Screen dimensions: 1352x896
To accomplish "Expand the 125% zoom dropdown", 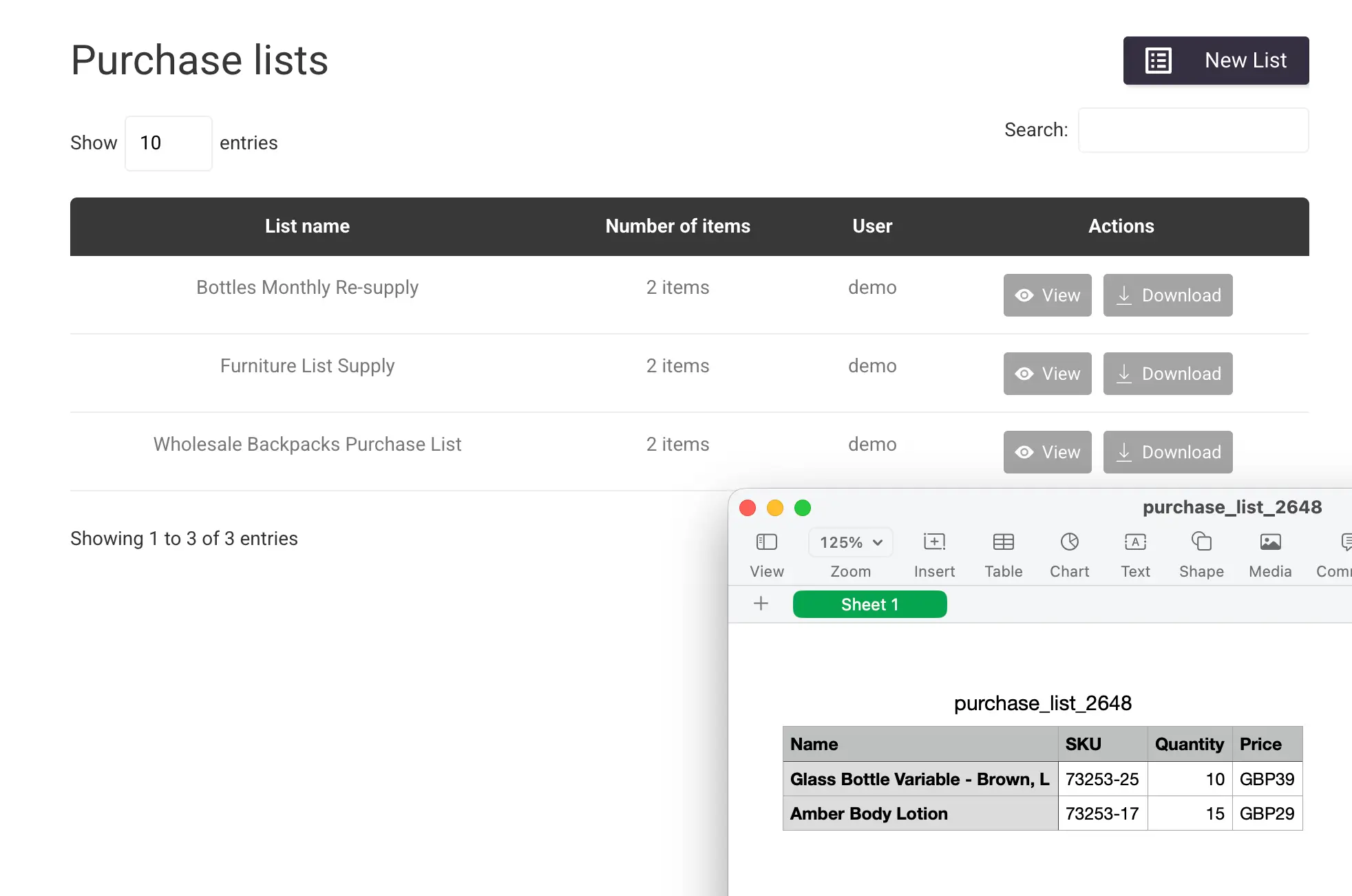I will click(x=851, y=542).
